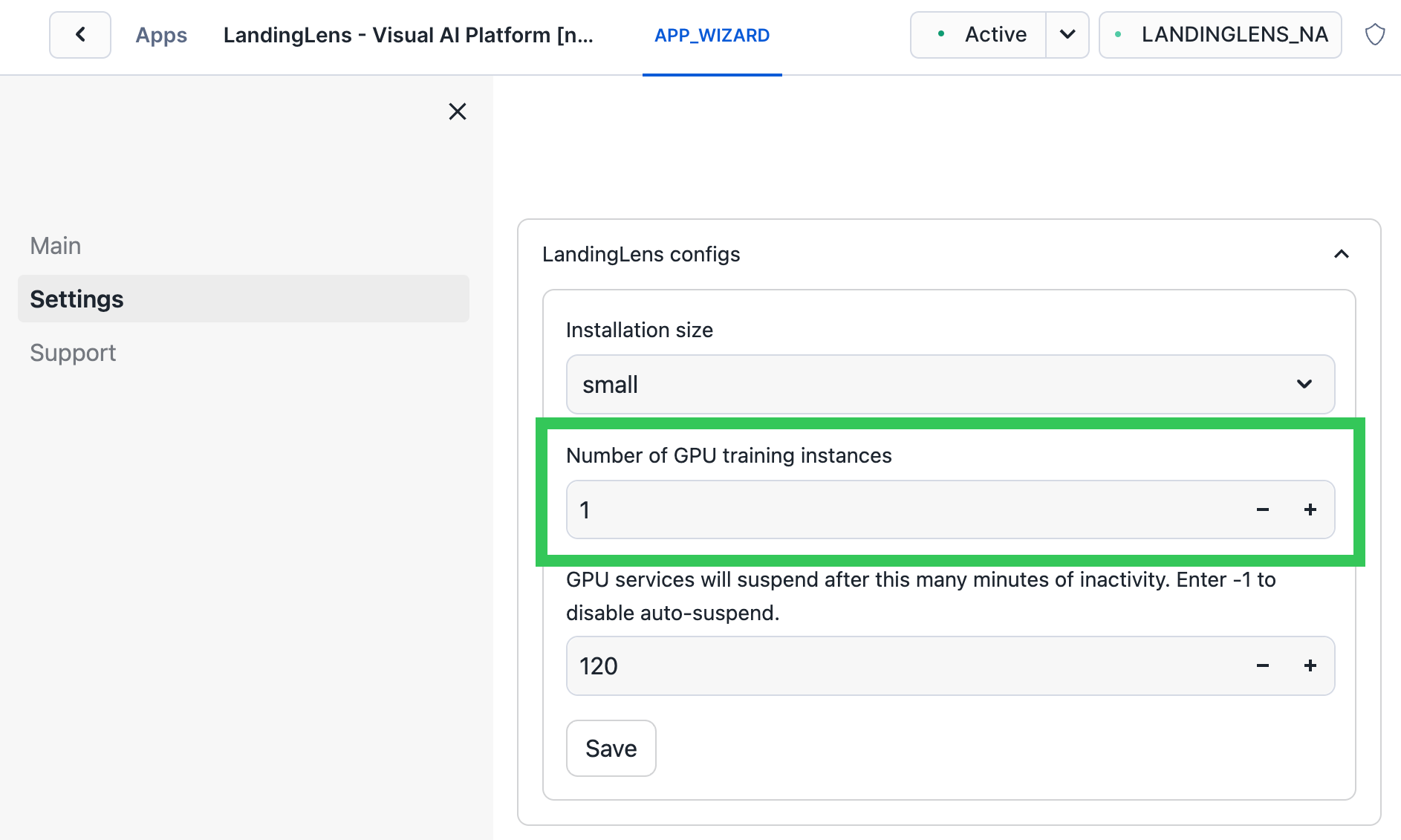This screenshot has height=840, width=1401.
Task: Open the Apps breadcrumb link
Action: [x=161, y=35]
